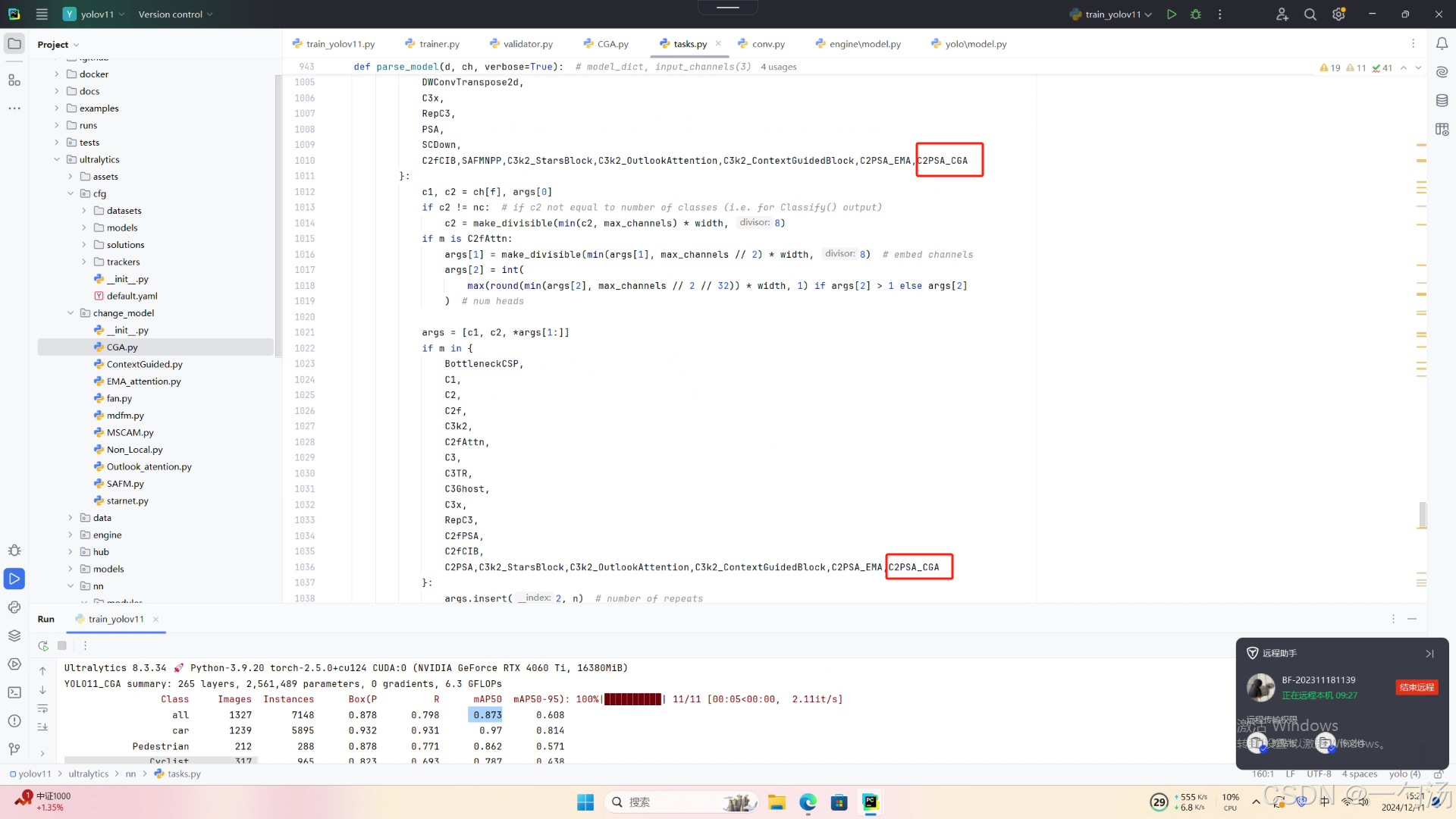
Task: Run train_yolov11 with the green play icon
Action: (1172, 14)
